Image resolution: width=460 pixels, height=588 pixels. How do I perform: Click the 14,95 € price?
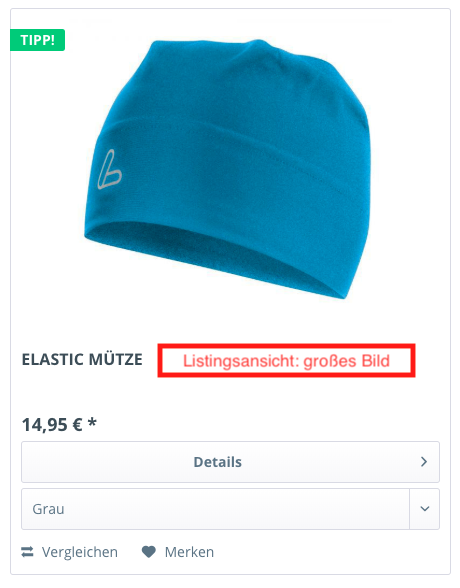coord(52,425)
